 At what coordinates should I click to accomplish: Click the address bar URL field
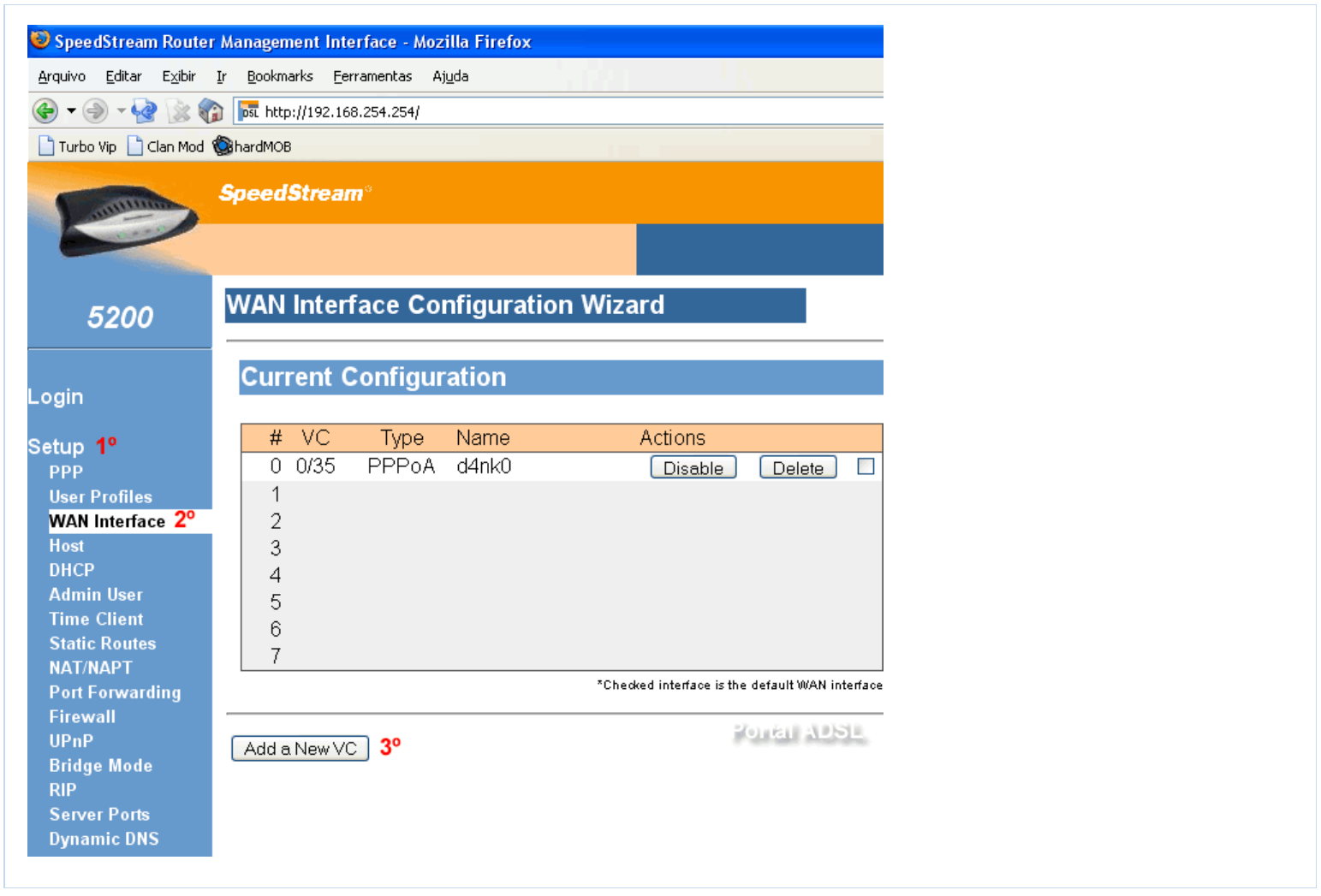tap(558, 111)
